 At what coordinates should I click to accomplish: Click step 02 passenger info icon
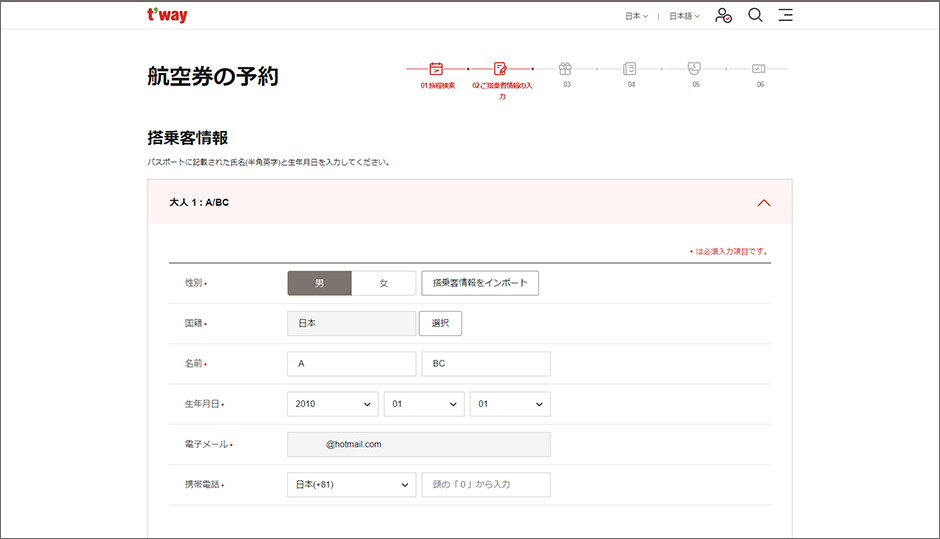501,69
